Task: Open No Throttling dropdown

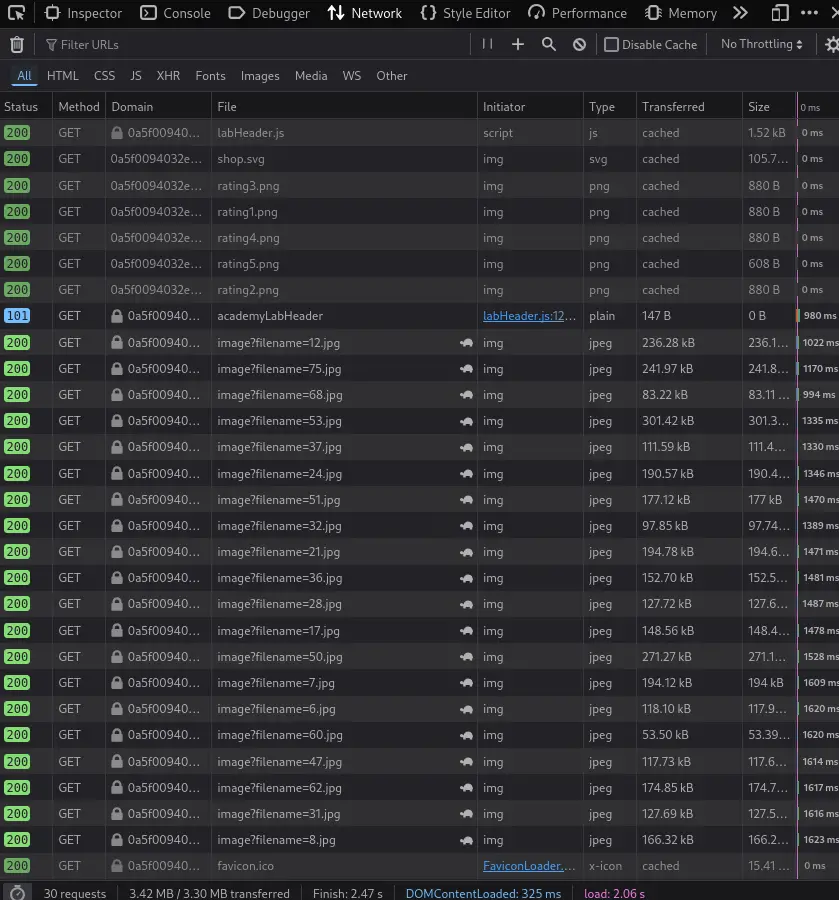Action: [x=762, y=44]
